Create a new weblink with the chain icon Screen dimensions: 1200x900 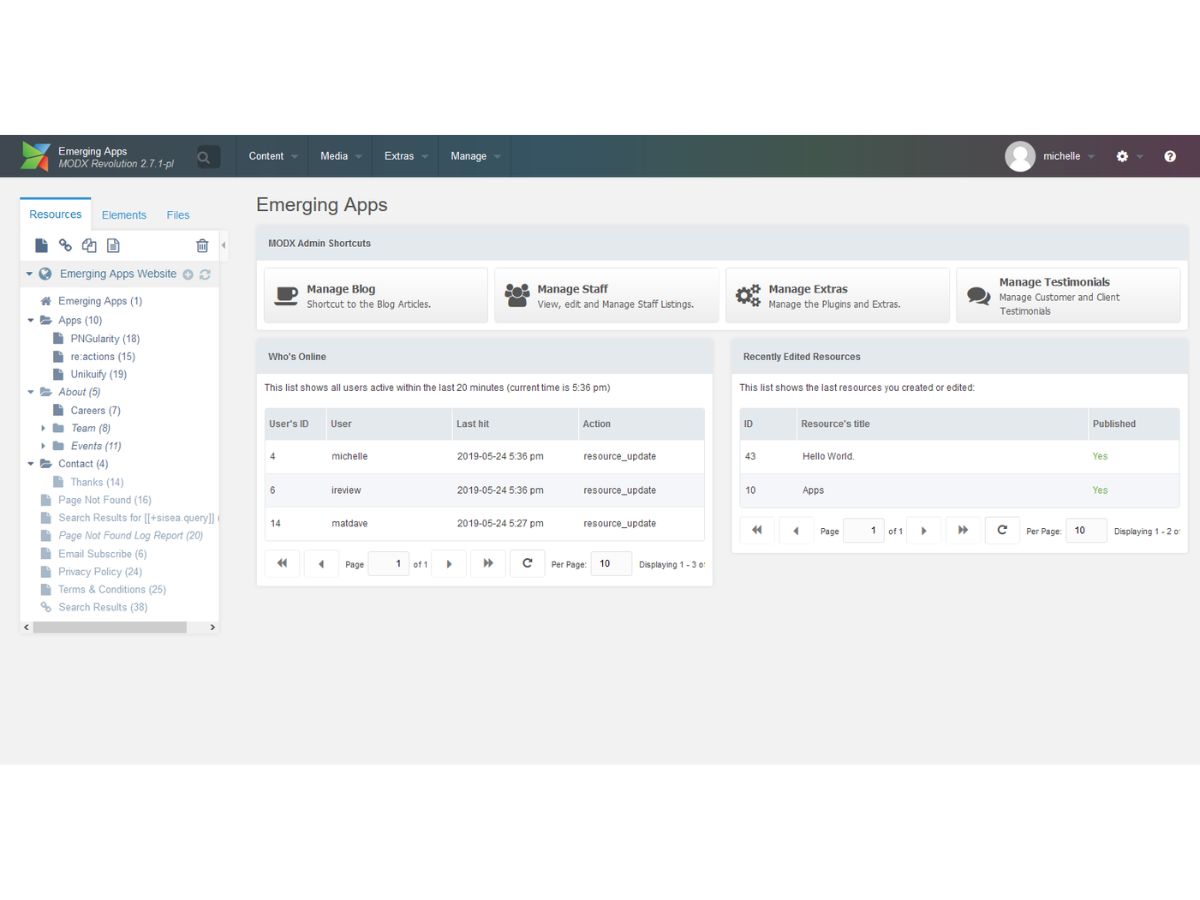[x=65, y=245]
